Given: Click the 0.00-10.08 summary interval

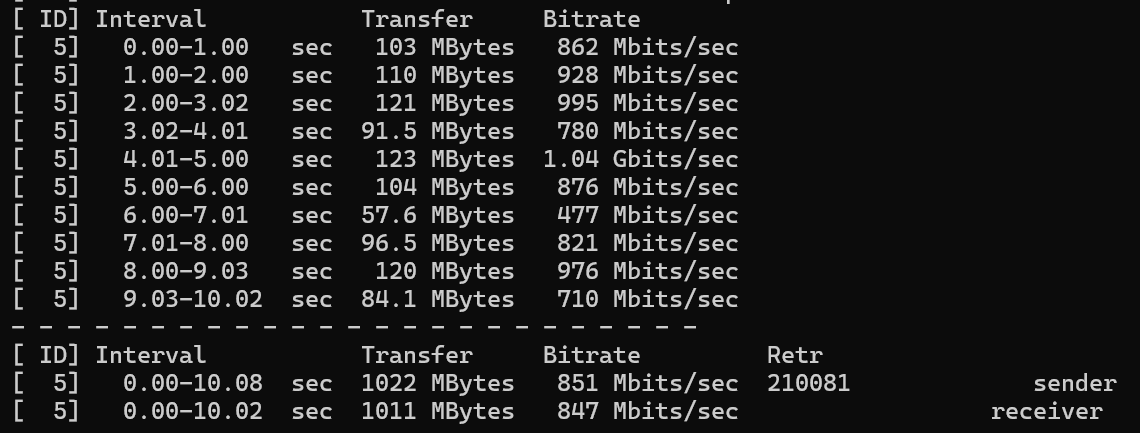Looking at the screenshot, I should click(193, 384).
